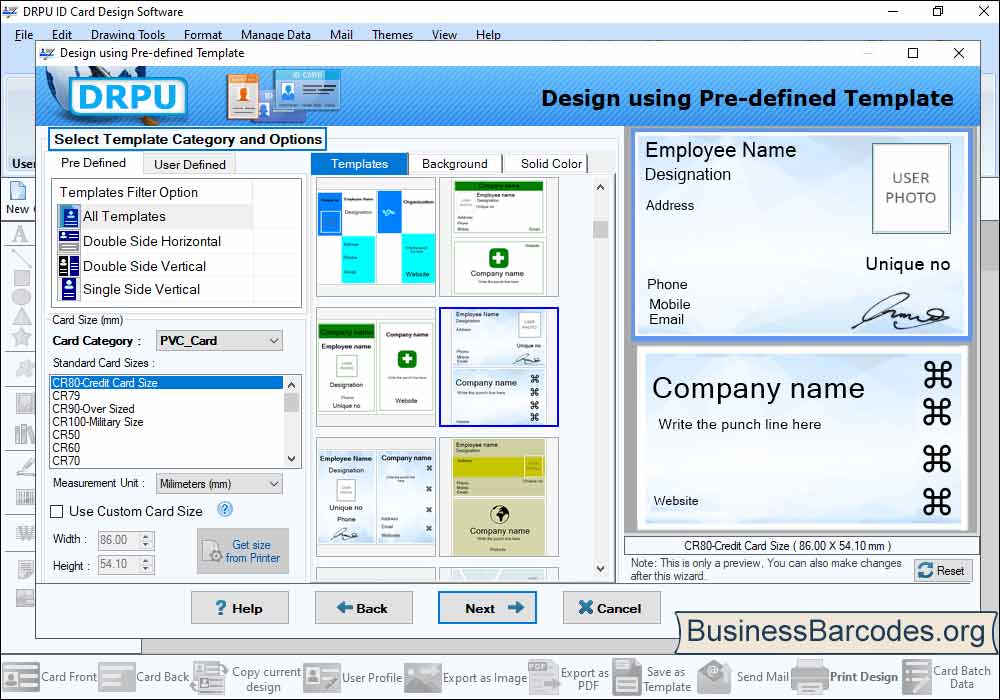
Task: Open the Themes menu
Action: (x=392, y=34)
